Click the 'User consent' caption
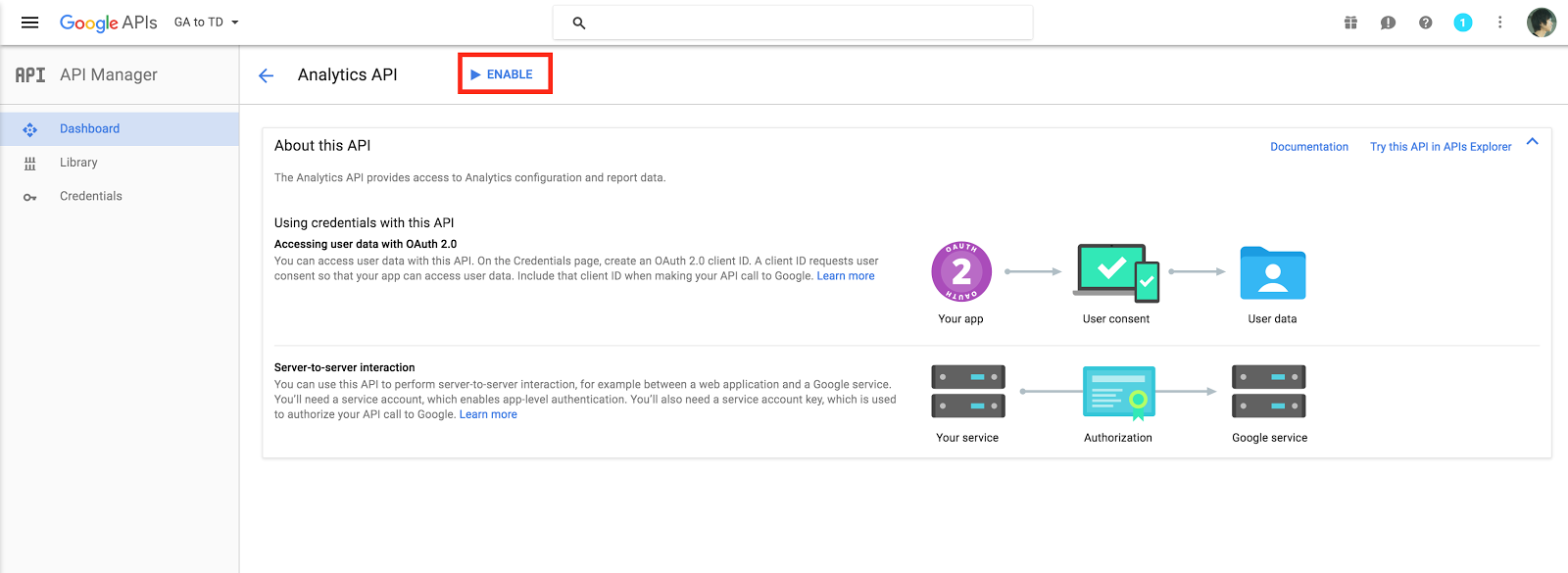Image resolution: width=1568 pixels, height=573 pixels. [x=1116, y=319]
